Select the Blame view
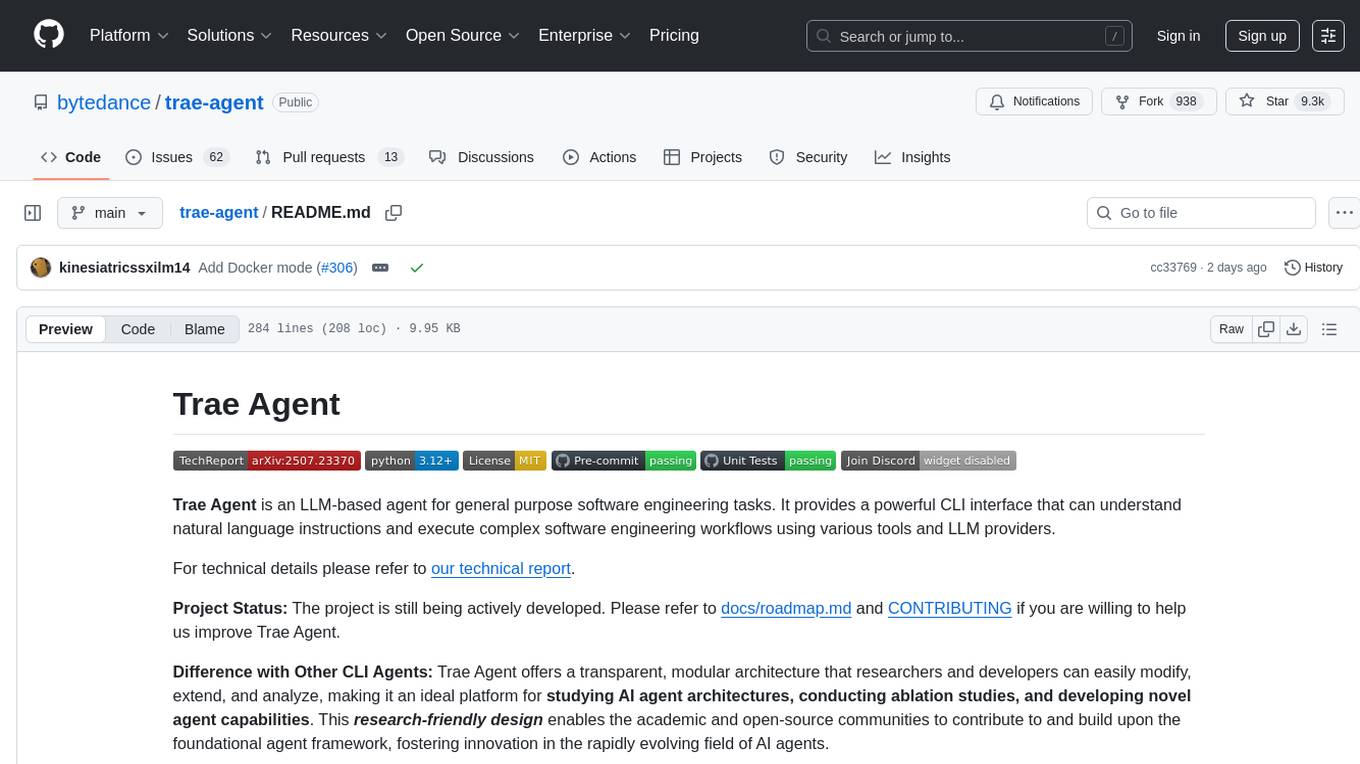Screen dimensions: 1360x764 (205, 329)
